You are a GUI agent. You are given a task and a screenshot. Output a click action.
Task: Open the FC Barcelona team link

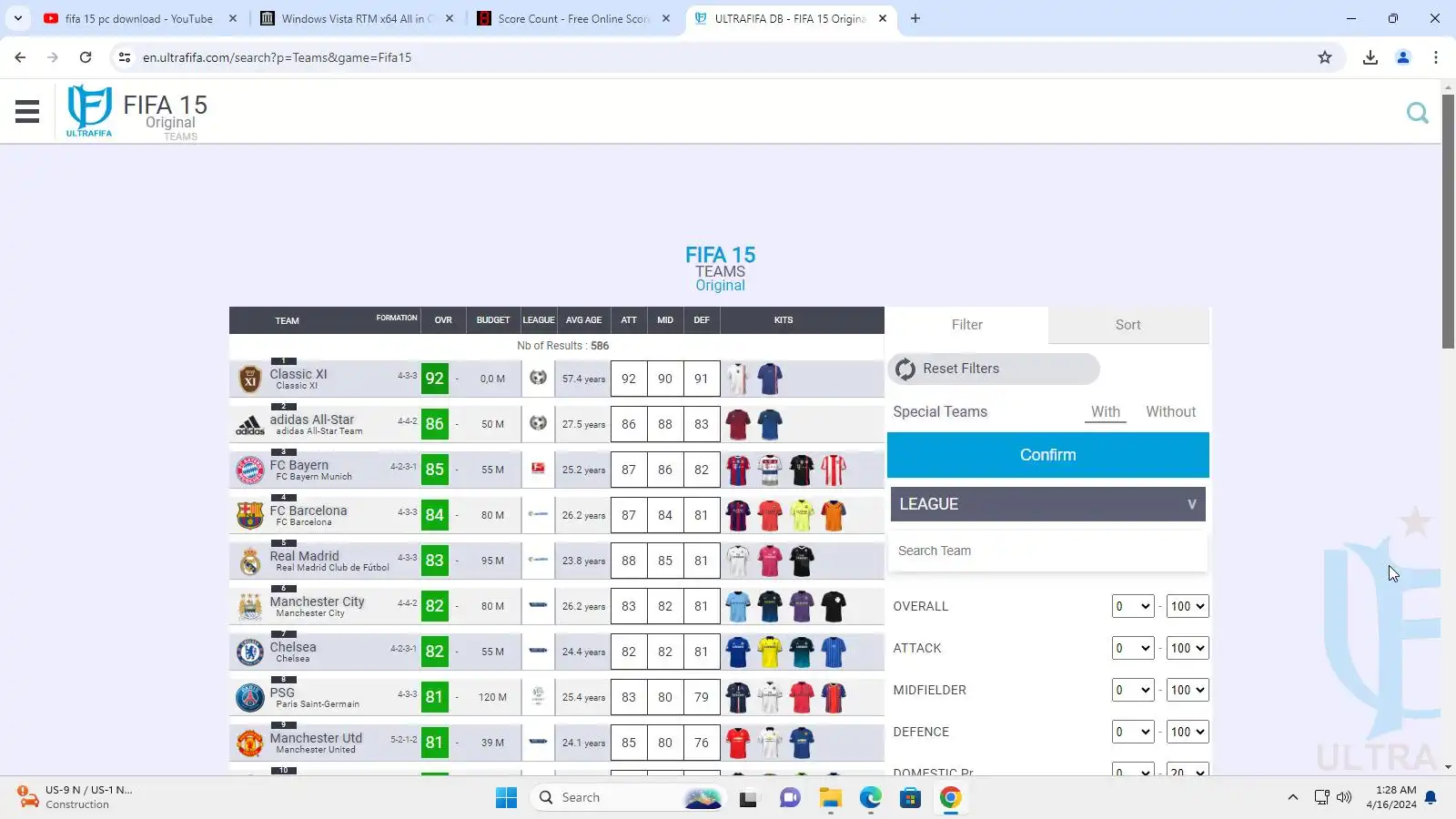(308, 511)
